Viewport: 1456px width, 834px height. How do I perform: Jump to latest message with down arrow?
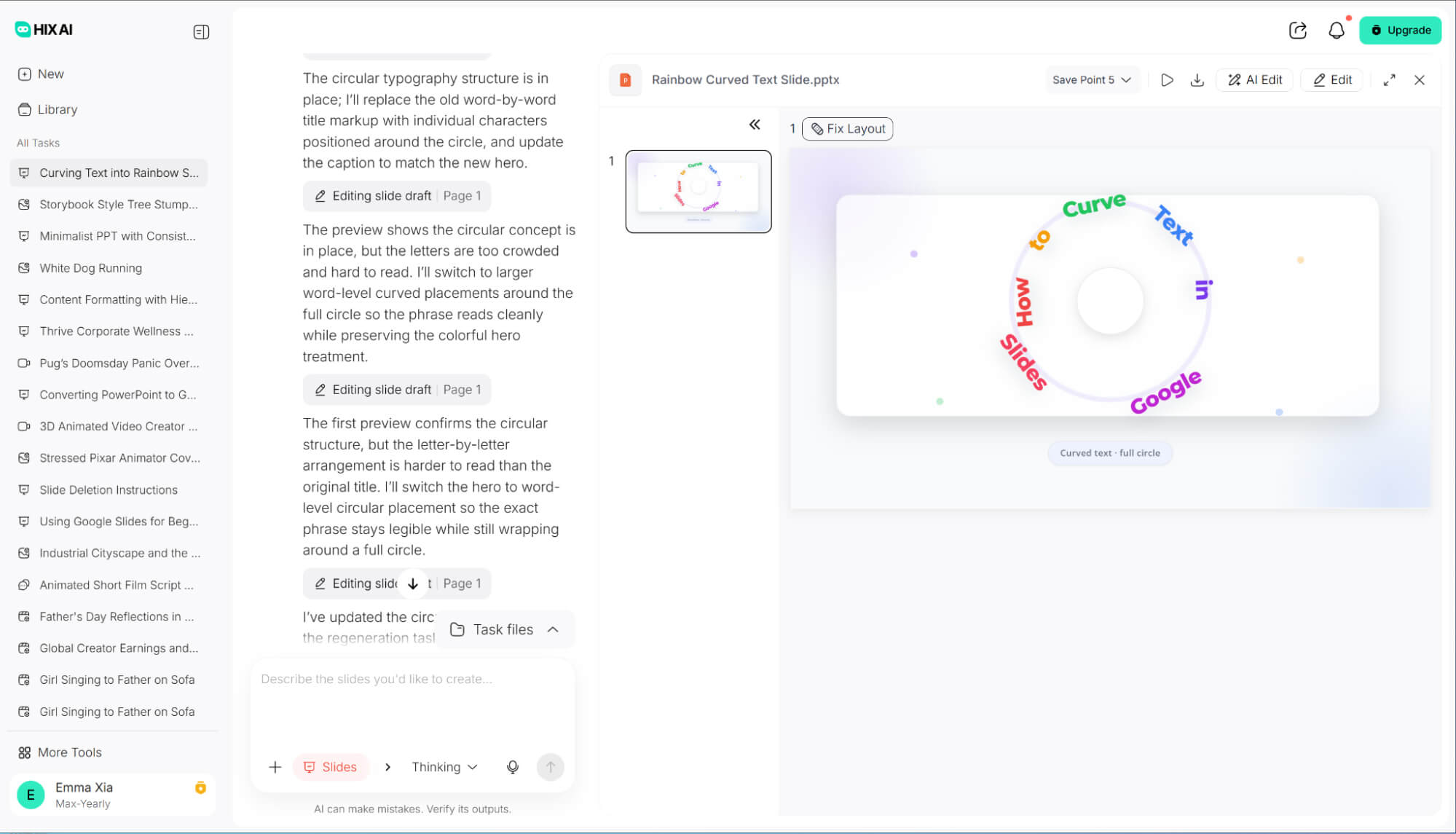click(x=413, y=583)
